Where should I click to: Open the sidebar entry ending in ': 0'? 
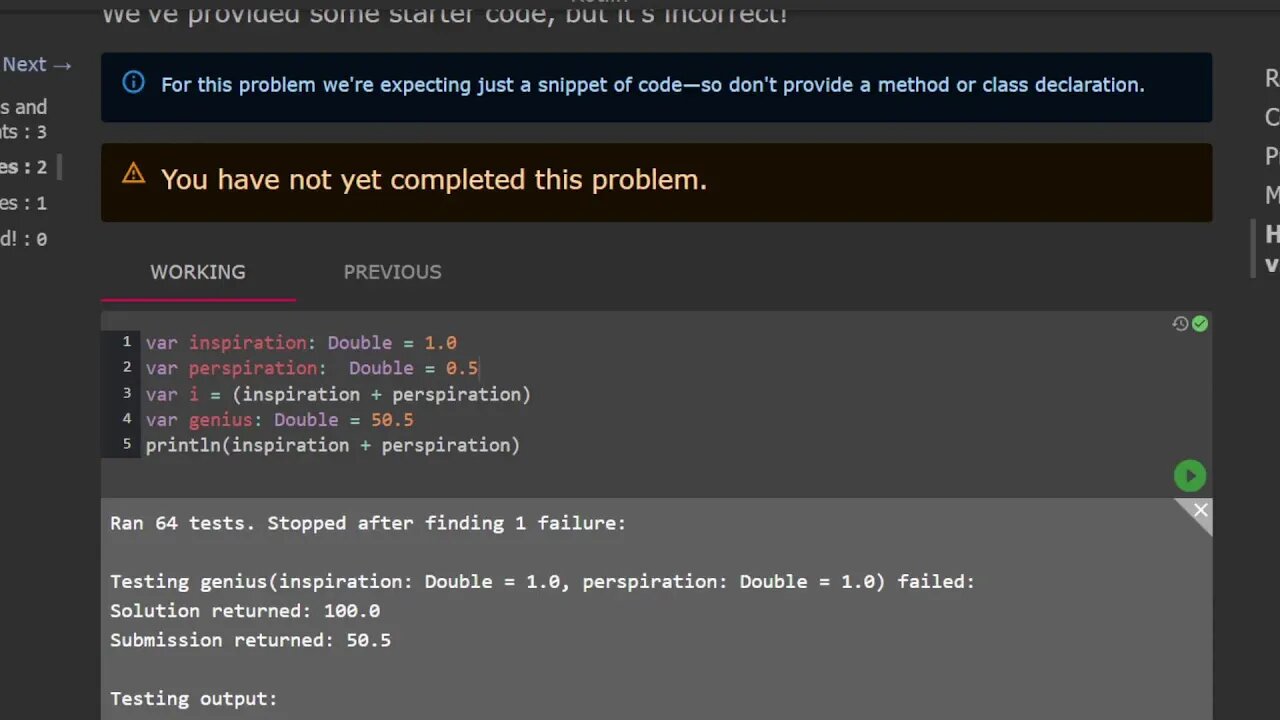tap(23, 239)
